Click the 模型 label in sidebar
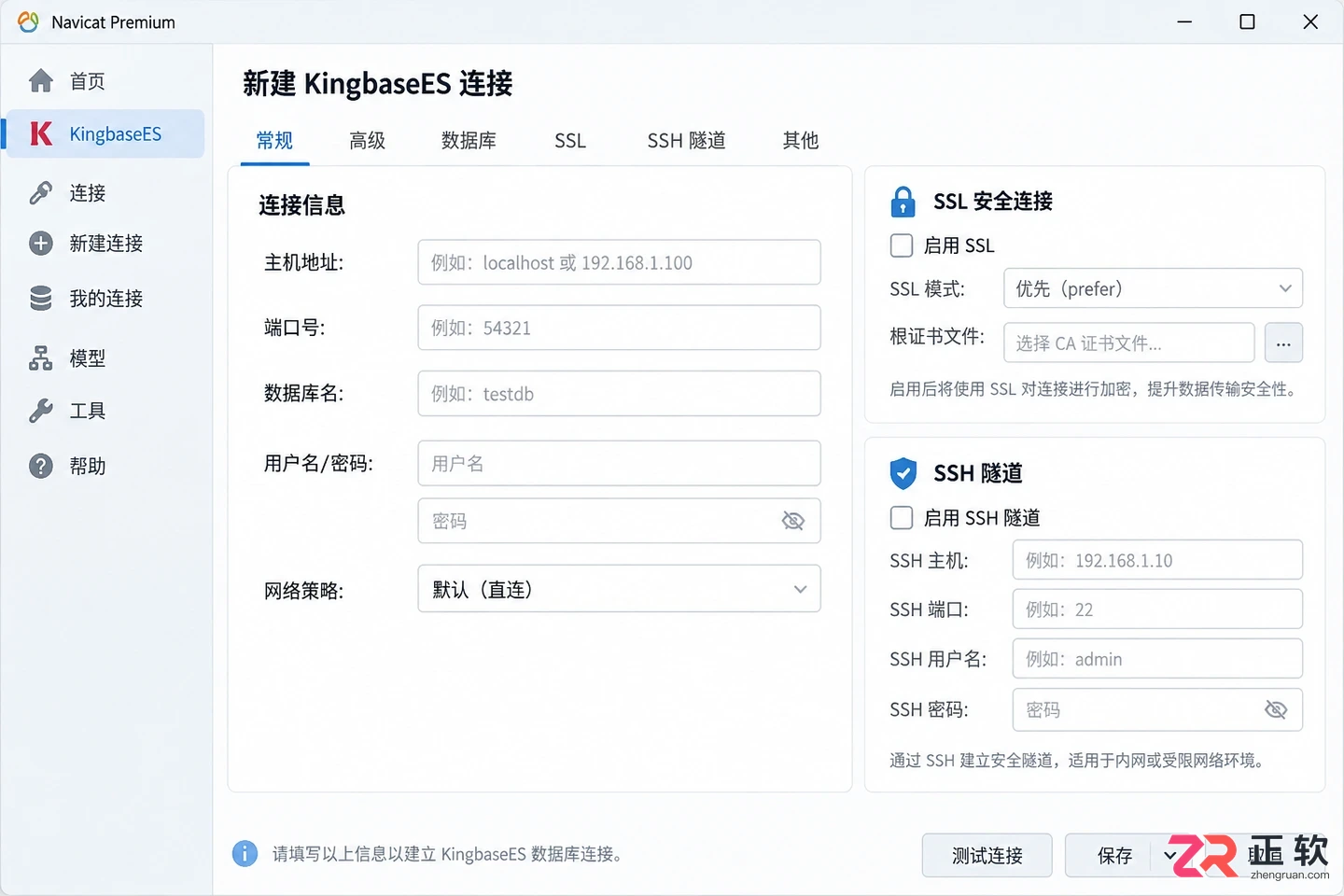Image resolution: width=1344 pixels, height=896 pixels. coord(88,358)
